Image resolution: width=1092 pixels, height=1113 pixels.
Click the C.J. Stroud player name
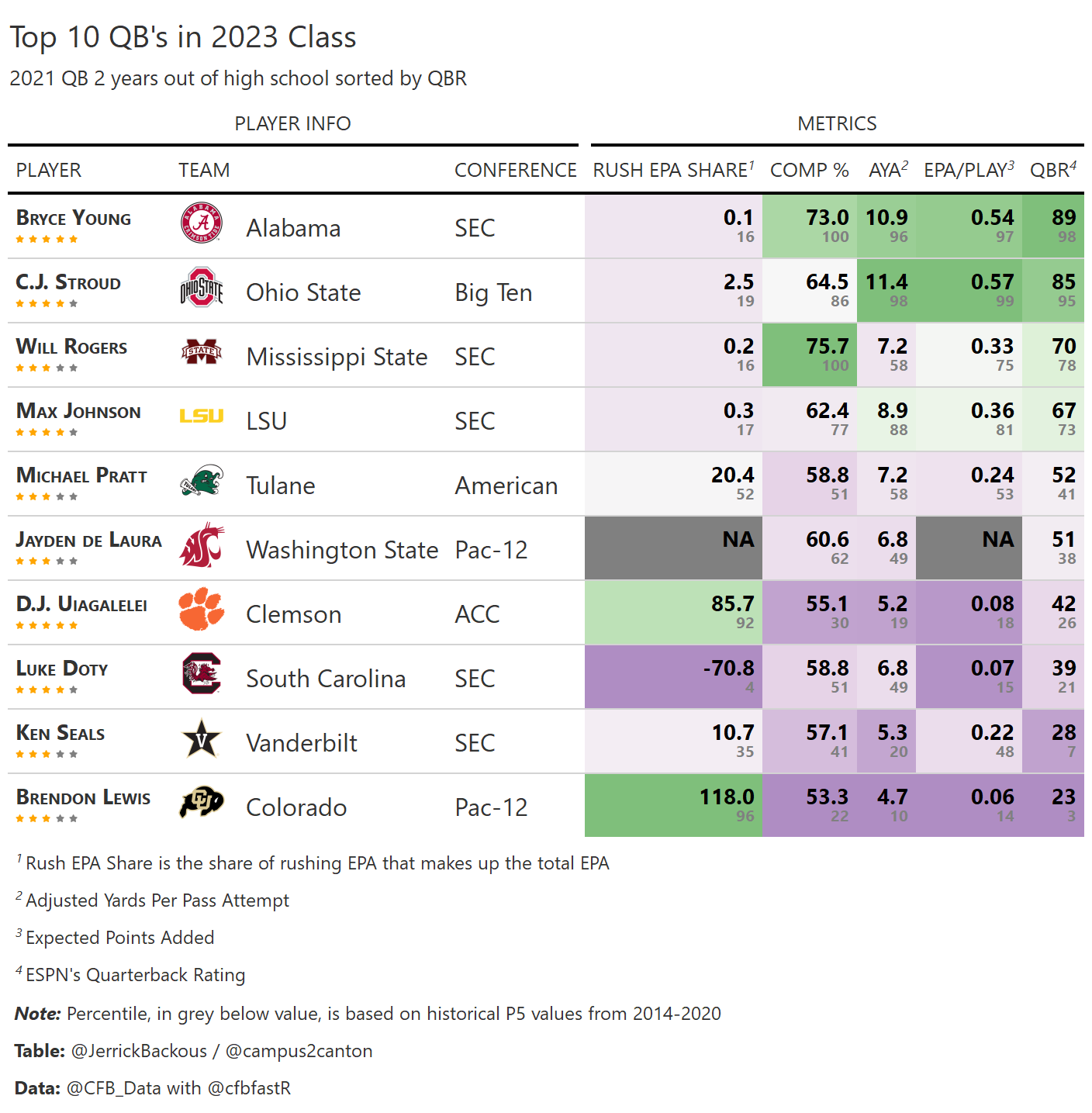68,283
